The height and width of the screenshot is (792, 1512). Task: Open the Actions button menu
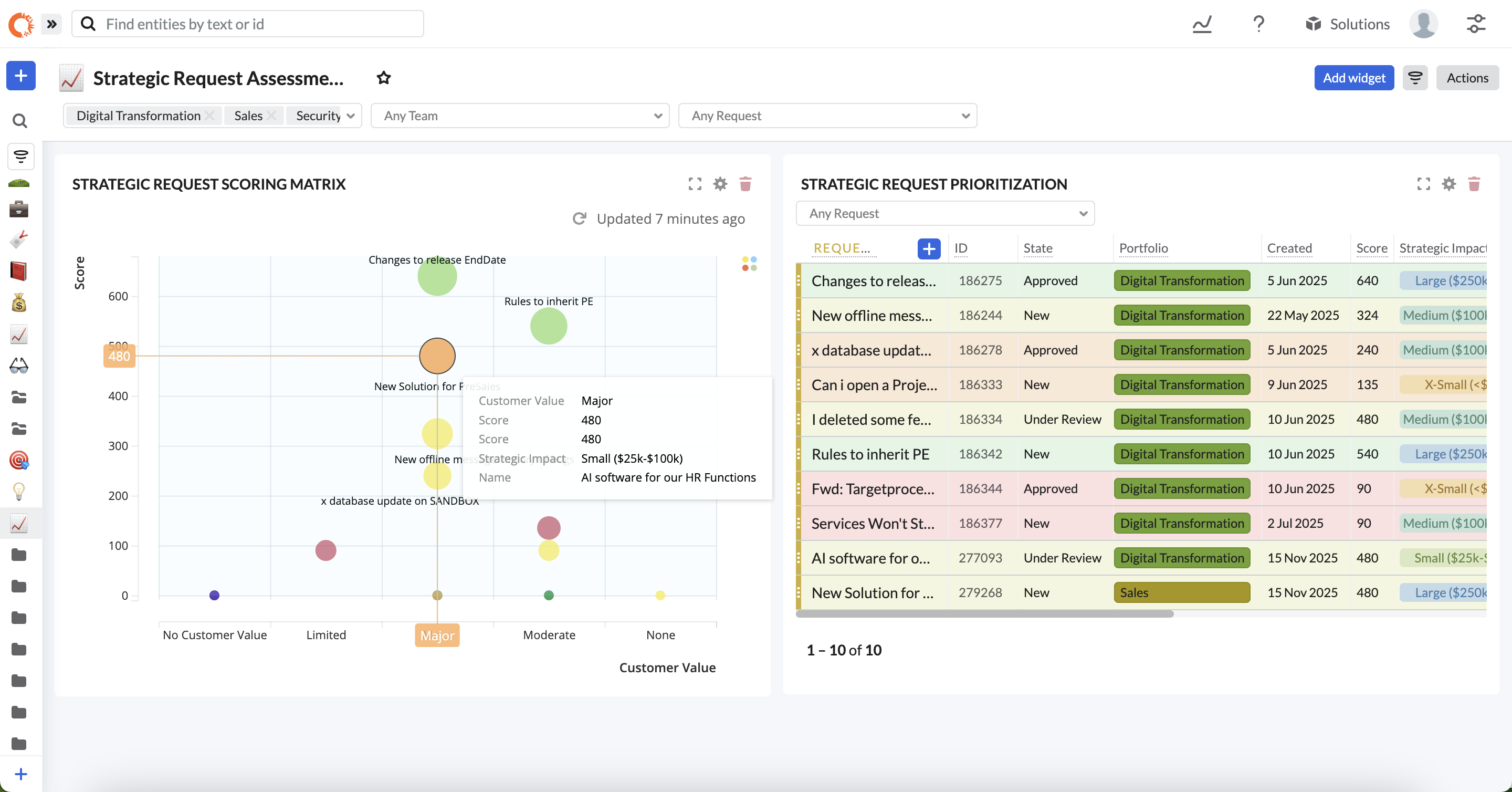pyautogui.click(x=1467, y=78)
